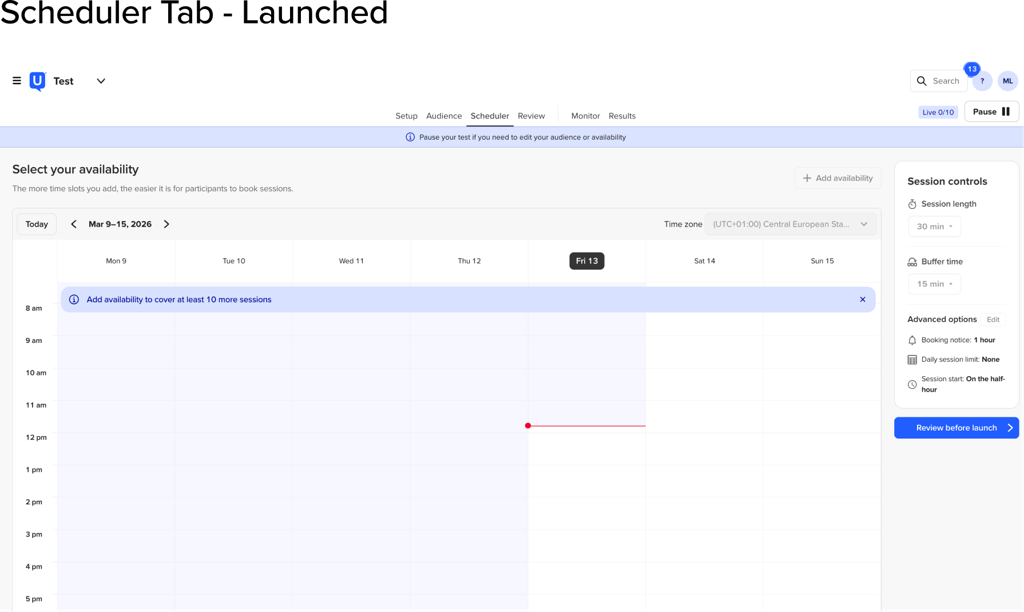Viewport: 1024px width, 612px height.
Task: Open the Buffer time dropdown
Action: click(x=934, y=284)
